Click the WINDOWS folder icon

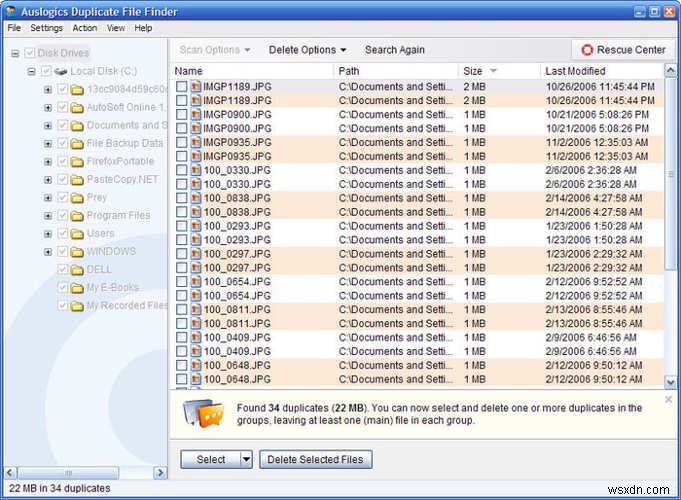click(77, 252)
